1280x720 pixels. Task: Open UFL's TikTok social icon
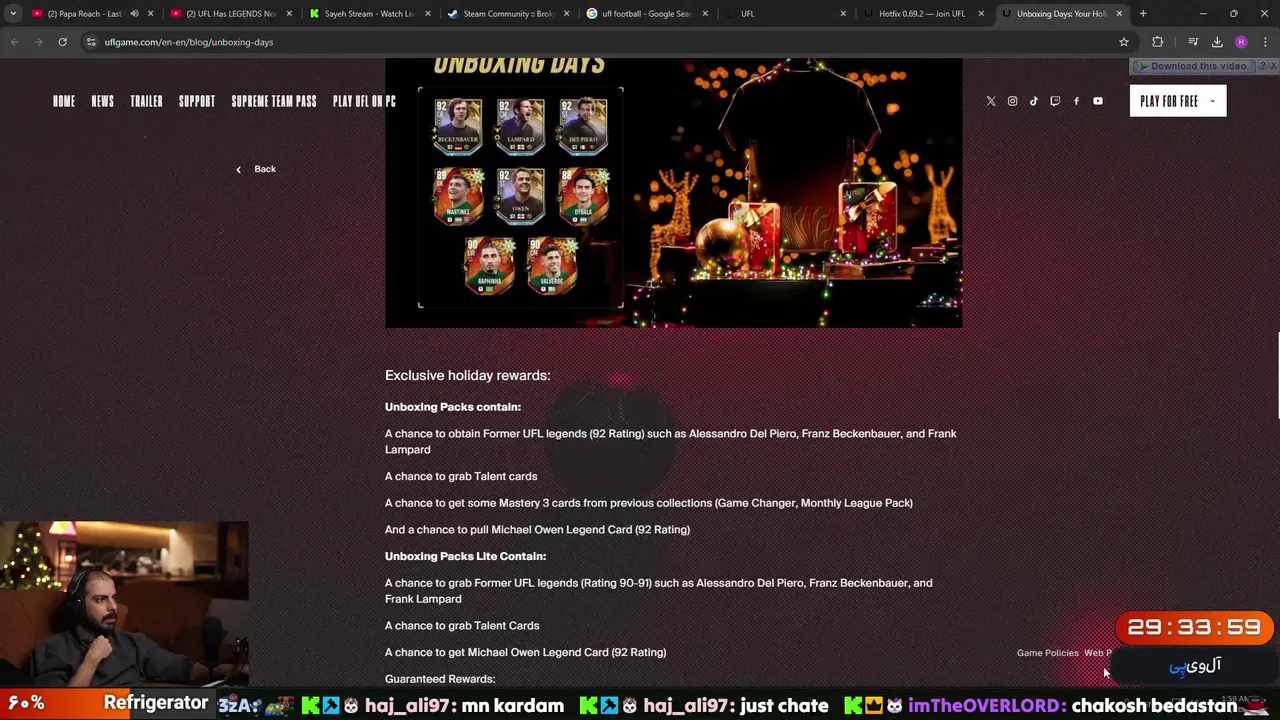[x=1034, y=101]
